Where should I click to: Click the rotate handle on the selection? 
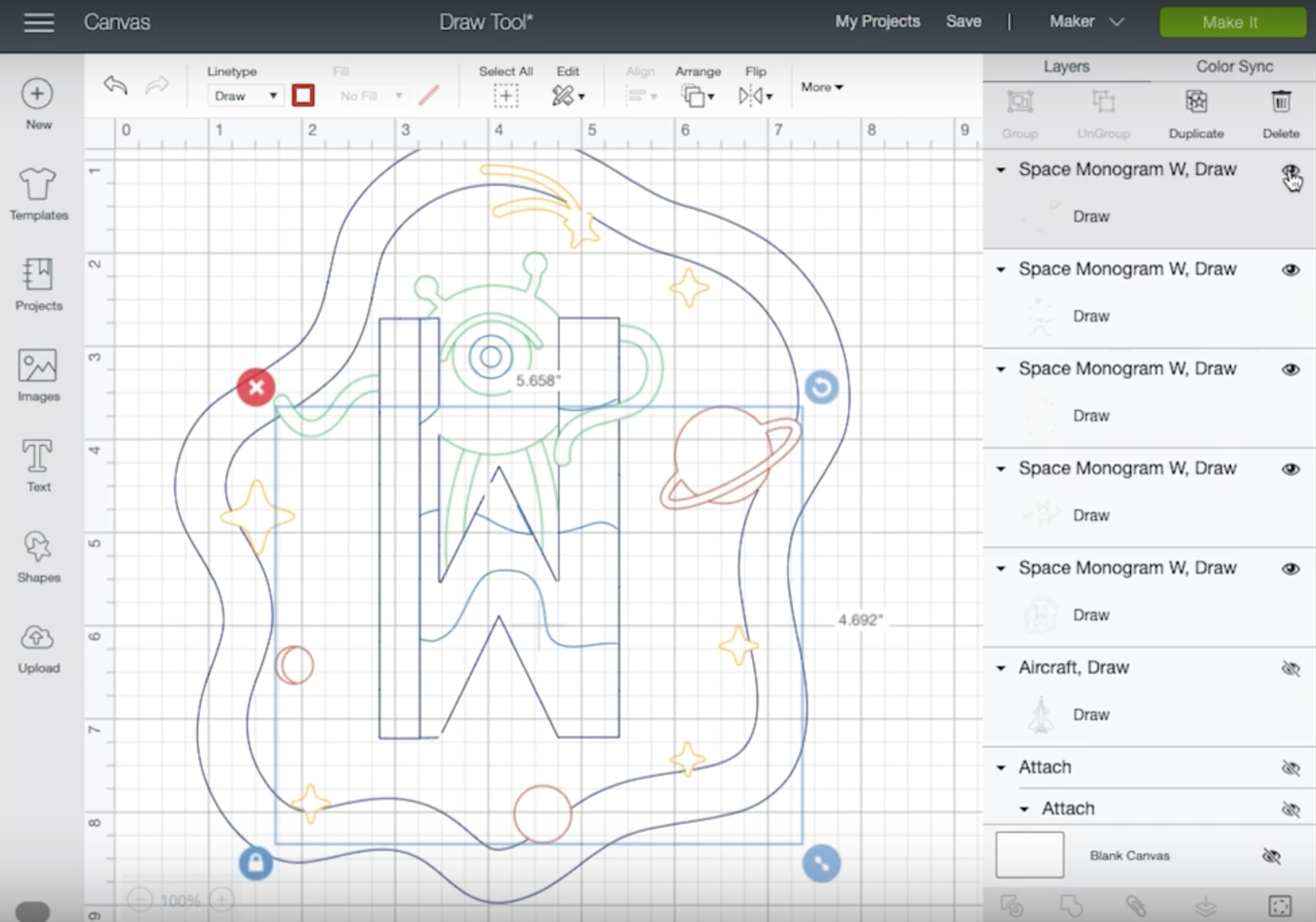click(821, 388)
